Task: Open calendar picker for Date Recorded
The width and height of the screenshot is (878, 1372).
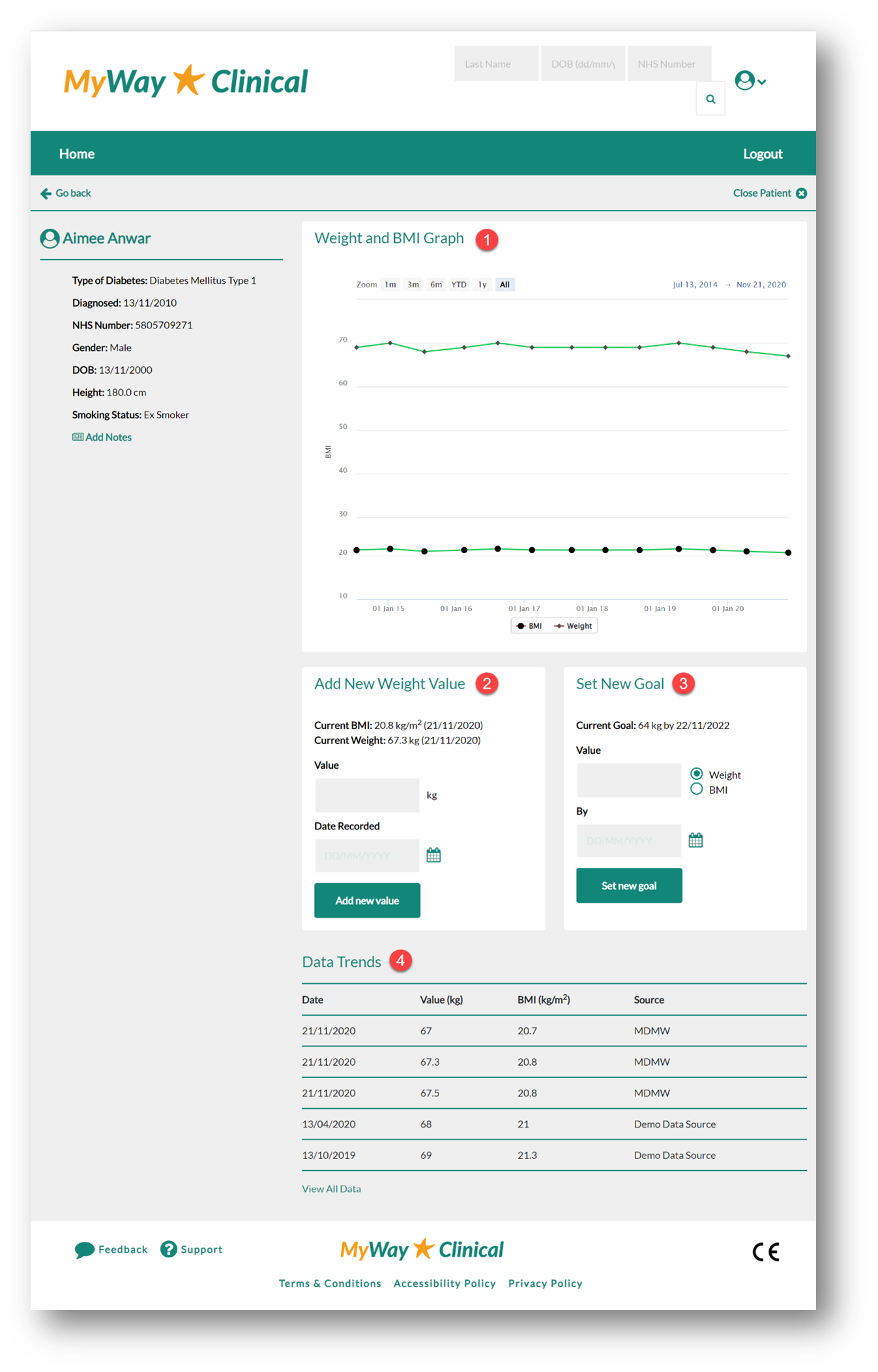Action: [433, 855]
